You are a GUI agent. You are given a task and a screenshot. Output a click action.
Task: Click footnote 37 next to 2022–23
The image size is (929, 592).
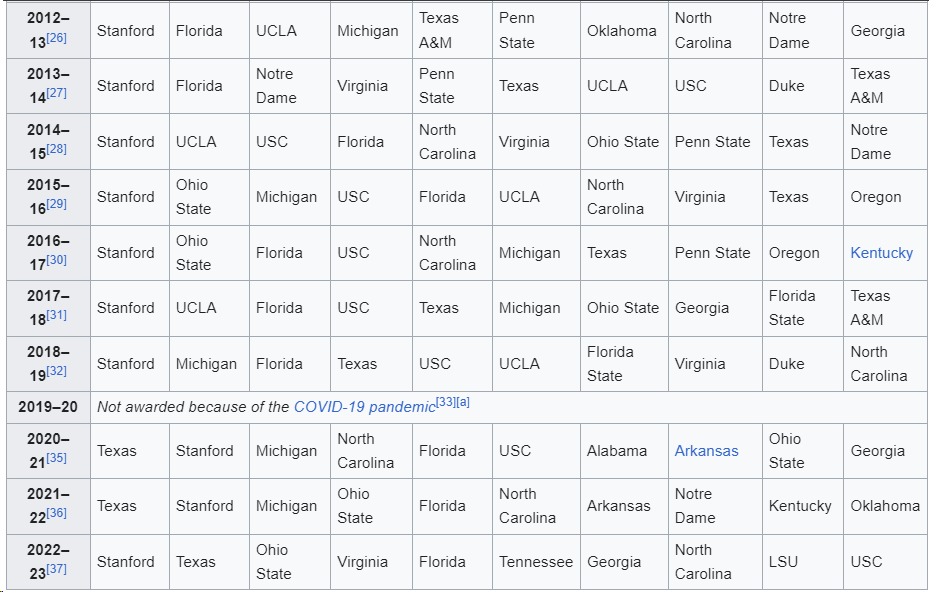(x=56, y=570)
